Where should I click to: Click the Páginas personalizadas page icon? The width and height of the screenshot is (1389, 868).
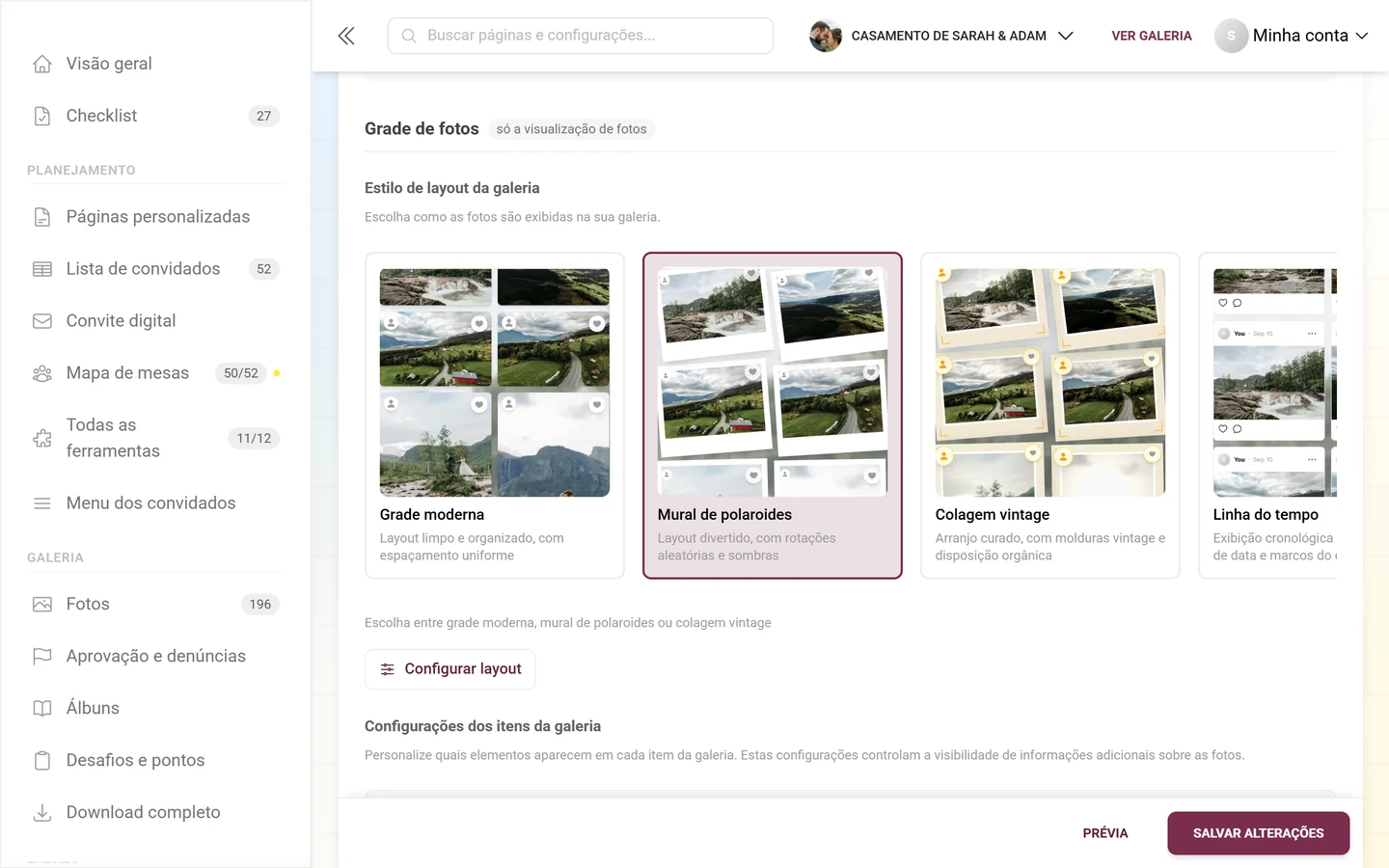pyautogui.click(x=42, y=217)
